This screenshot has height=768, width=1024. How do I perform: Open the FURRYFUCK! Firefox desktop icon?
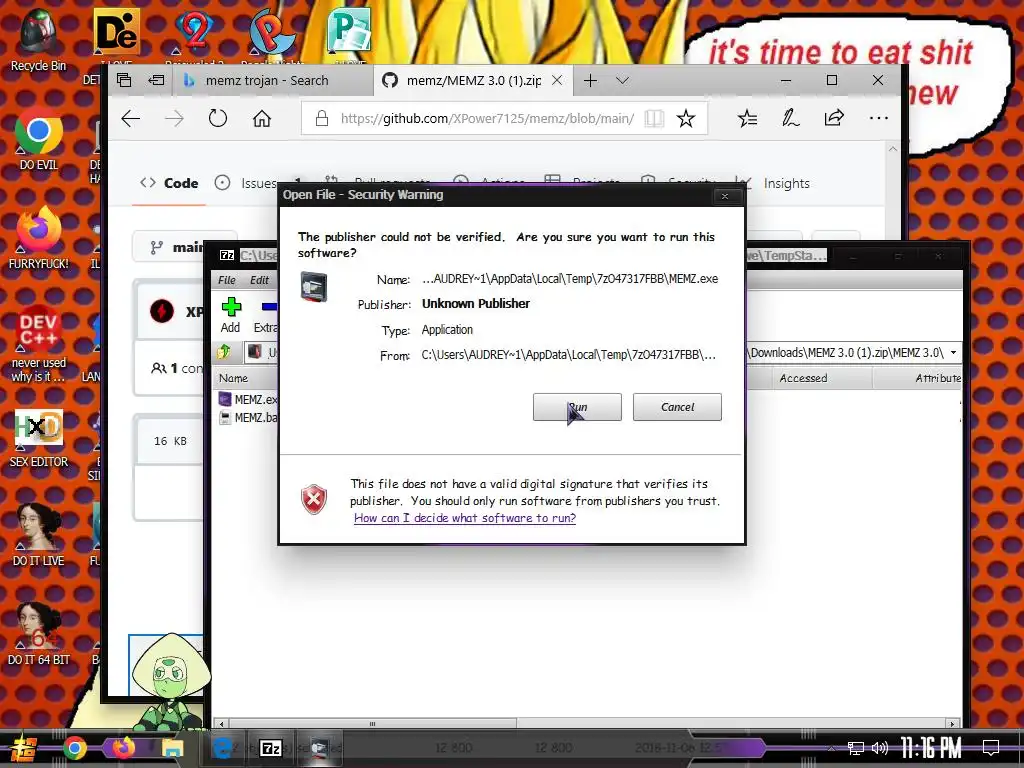(x=39, y=238)
